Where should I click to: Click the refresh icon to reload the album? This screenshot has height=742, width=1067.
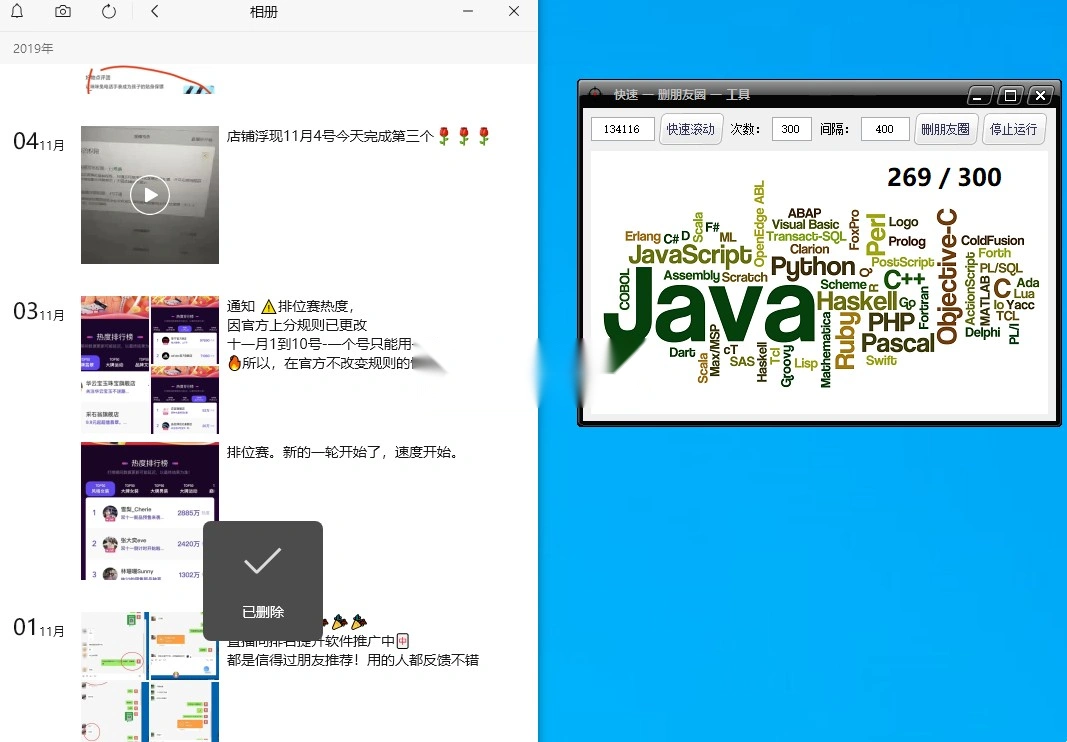point(109,12)
